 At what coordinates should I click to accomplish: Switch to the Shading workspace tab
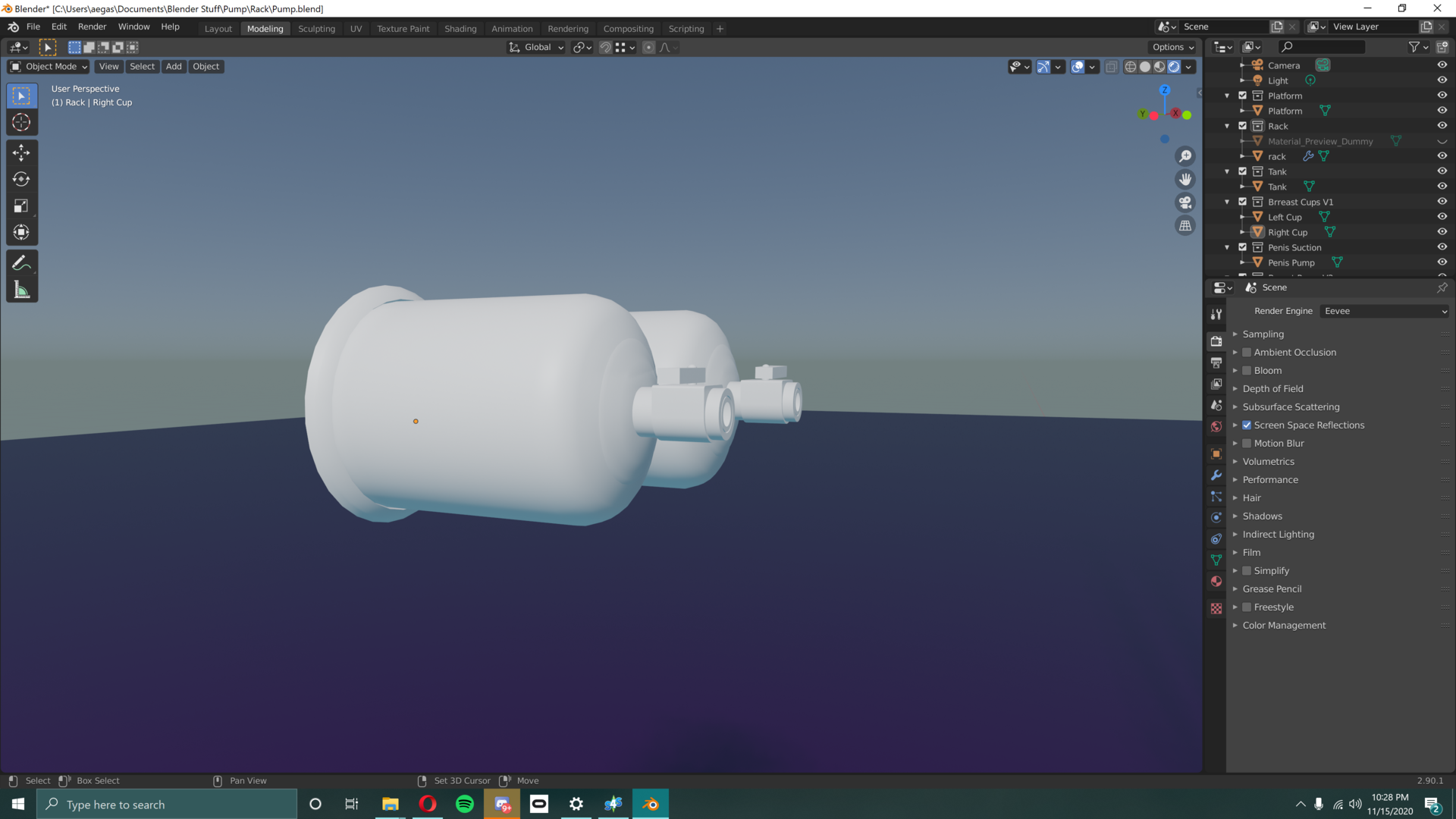pos(460,29)
